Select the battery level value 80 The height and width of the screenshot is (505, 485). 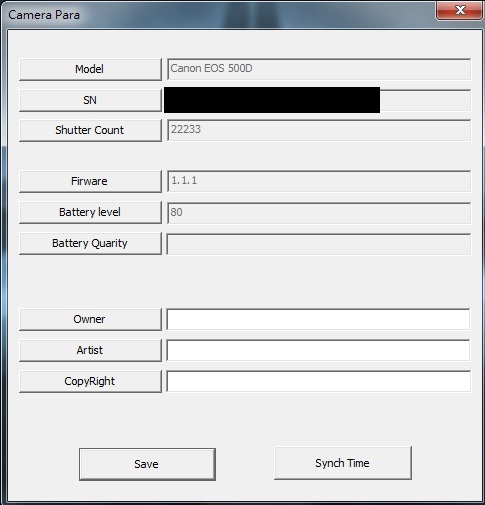tap(319, 213)
